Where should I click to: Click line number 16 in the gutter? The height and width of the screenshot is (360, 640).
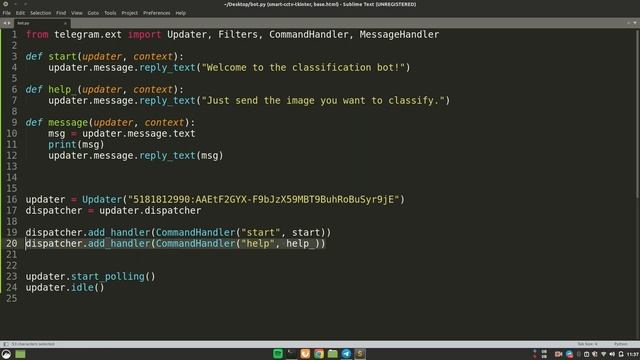[x=11, y=199]
